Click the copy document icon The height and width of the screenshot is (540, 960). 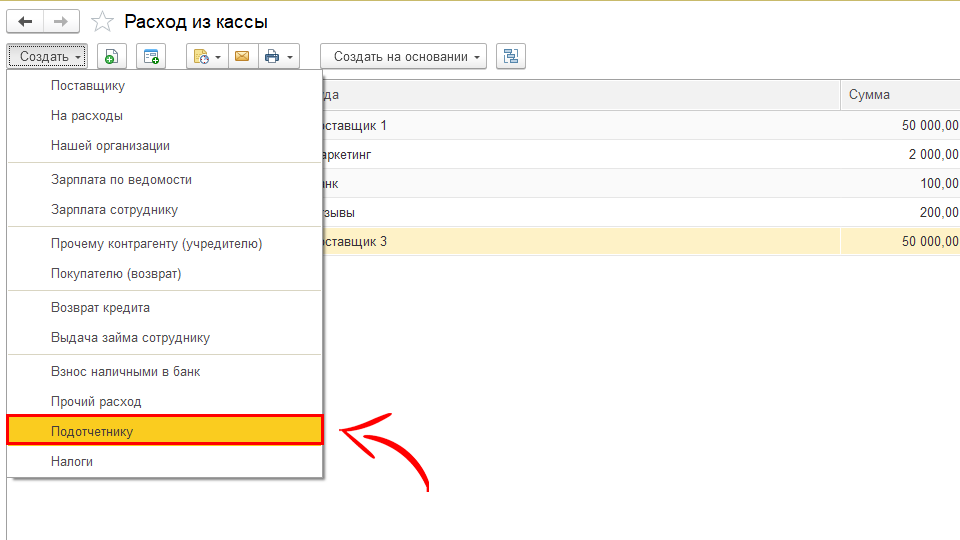point(111,57)
